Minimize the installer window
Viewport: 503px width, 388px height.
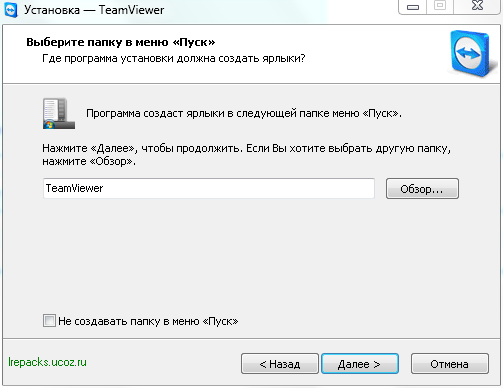pos(413,7)
